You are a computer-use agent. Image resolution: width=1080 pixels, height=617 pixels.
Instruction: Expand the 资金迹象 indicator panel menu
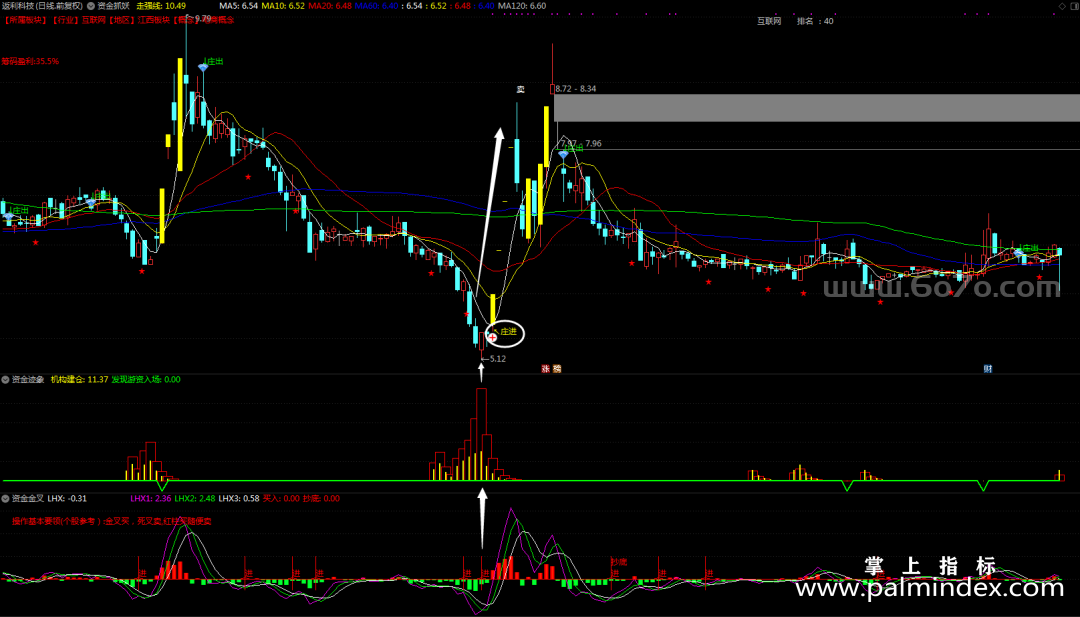(x=6, y=379)
